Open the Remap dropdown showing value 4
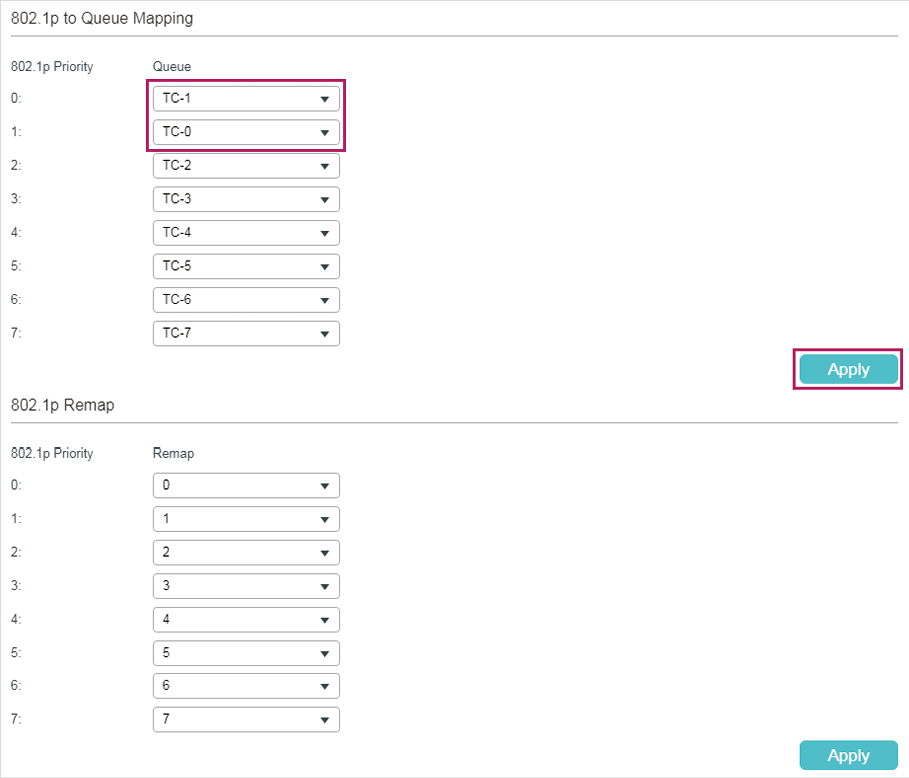909x778 pixels. (246, 620)
